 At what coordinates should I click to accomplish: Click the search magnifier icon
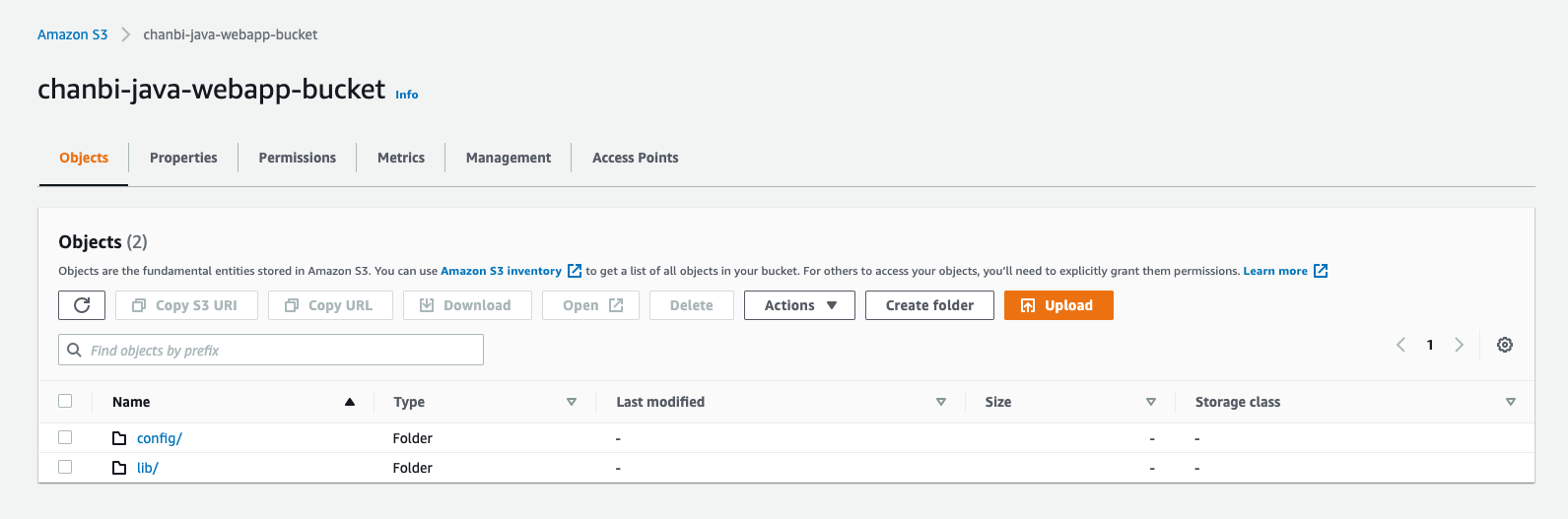tap(74, 350)
